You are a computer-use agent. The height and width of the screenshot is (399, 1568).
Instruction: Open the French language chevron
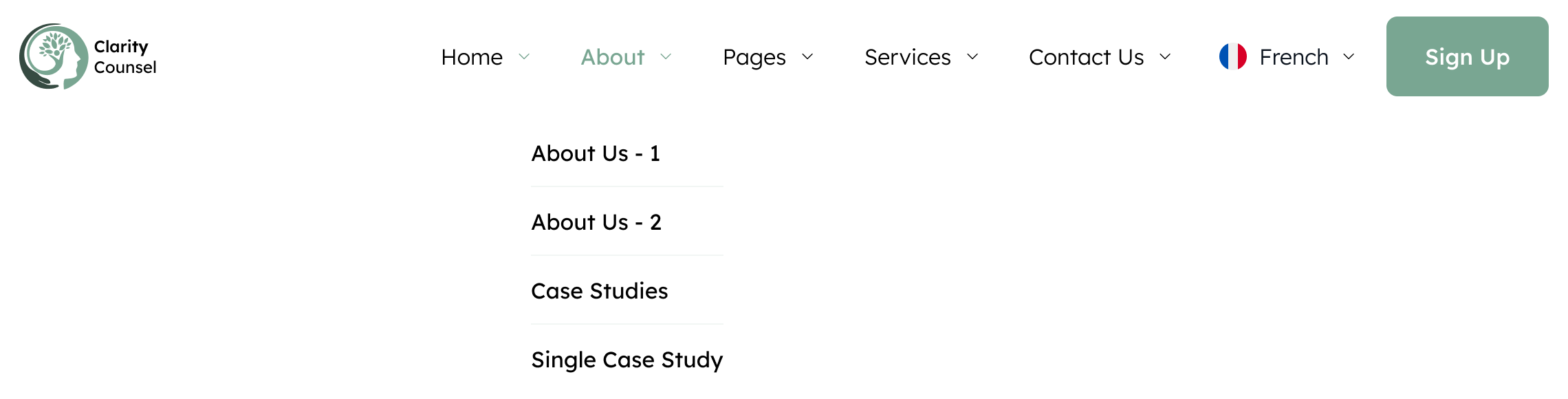[x=1349, y=56]
